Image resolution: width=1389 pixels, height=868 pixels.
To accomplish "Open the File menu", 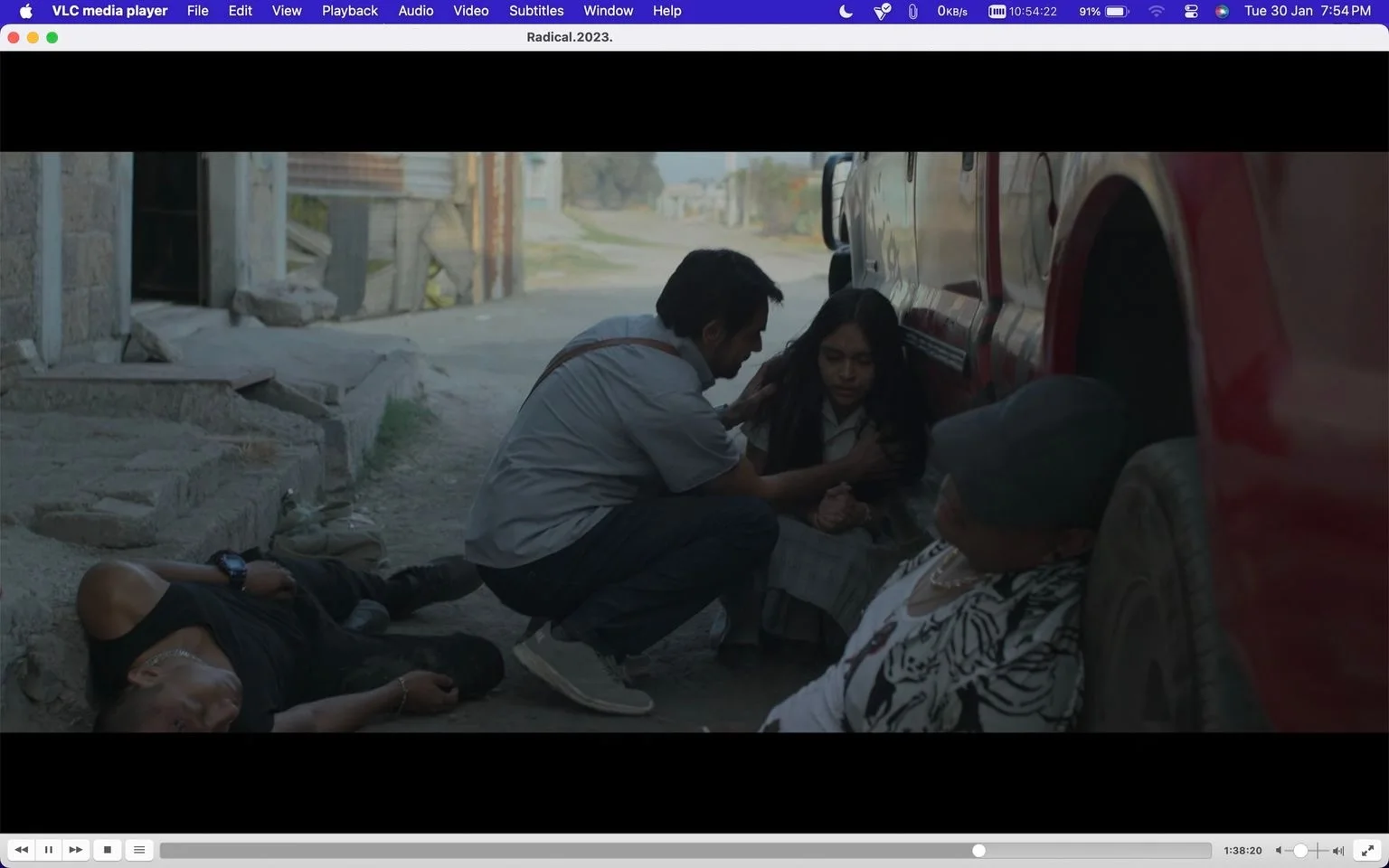I will pyautogui.click(x=197, y=11).
